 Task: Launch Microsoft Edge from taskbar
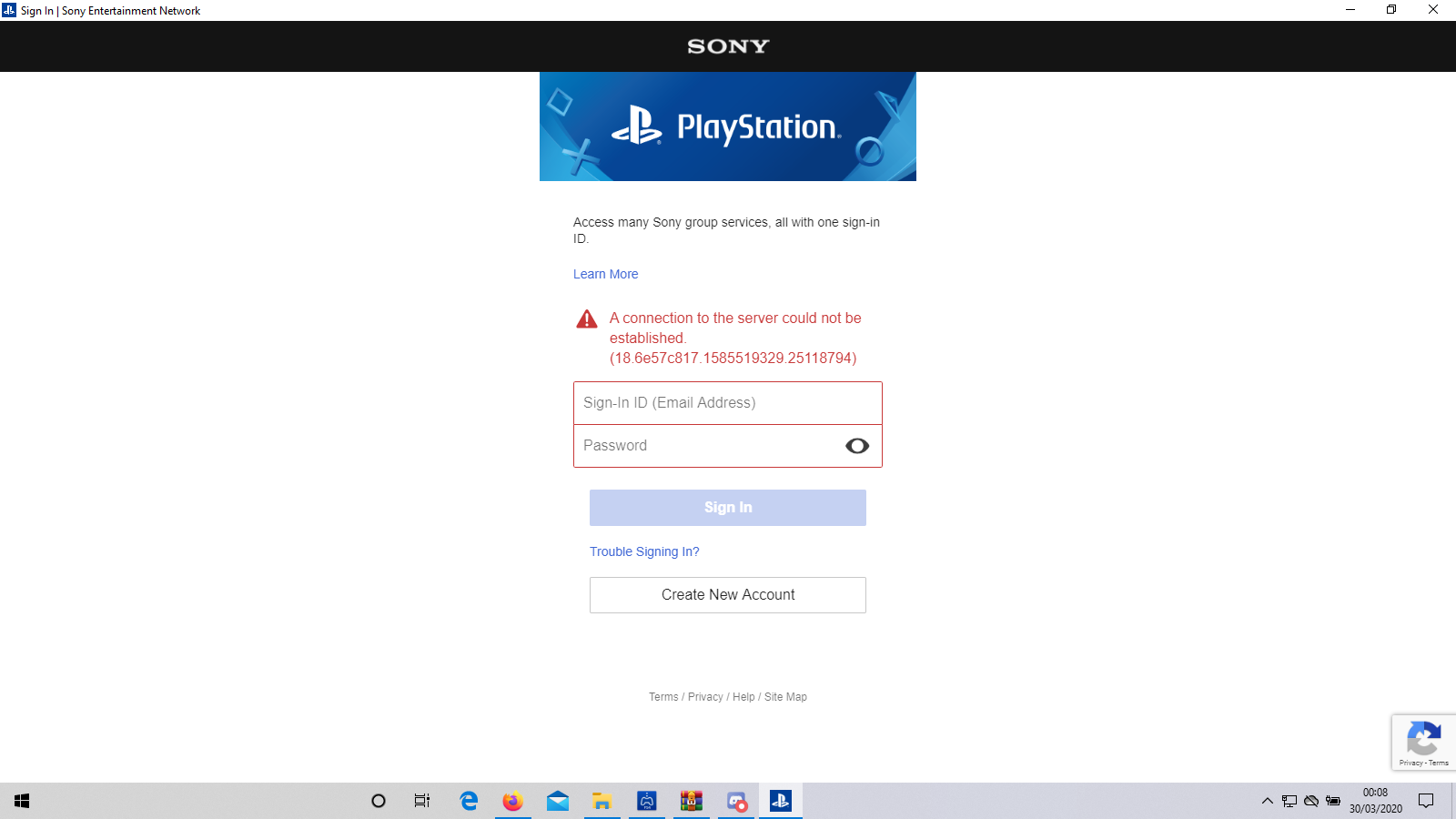pyautogui.click(x=469, y=801)
